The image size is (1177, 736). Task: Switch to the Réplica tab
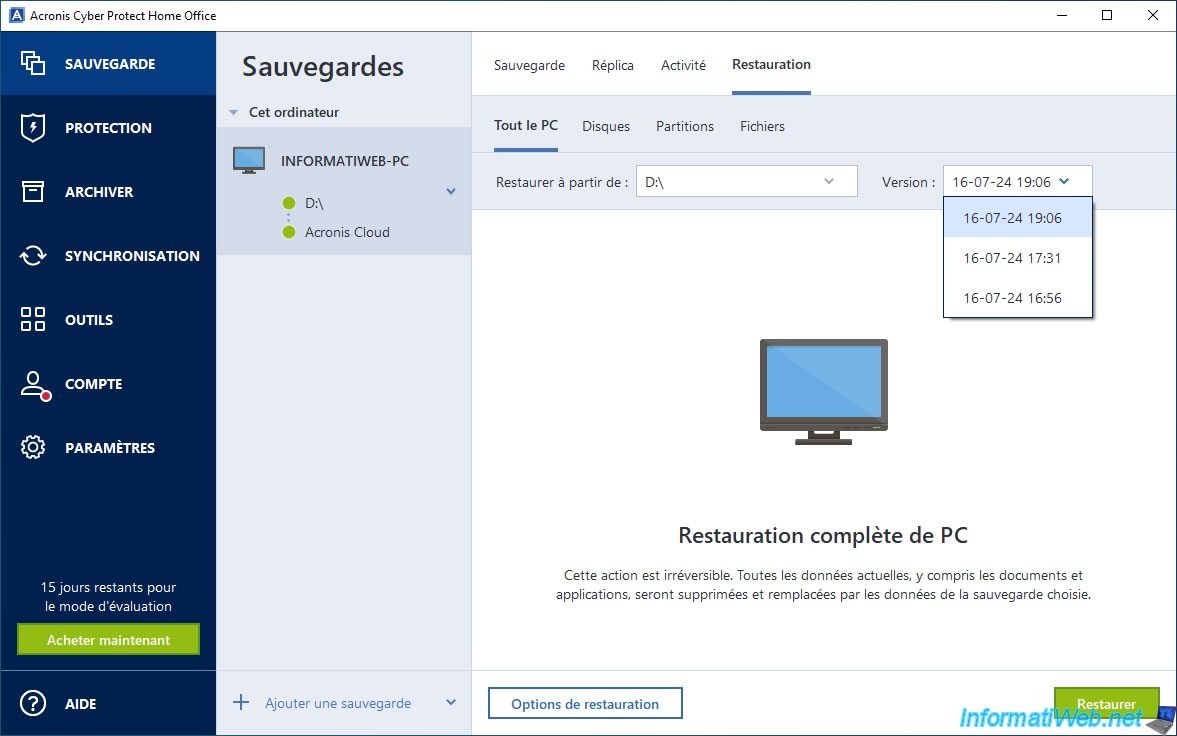pos(613,65)
